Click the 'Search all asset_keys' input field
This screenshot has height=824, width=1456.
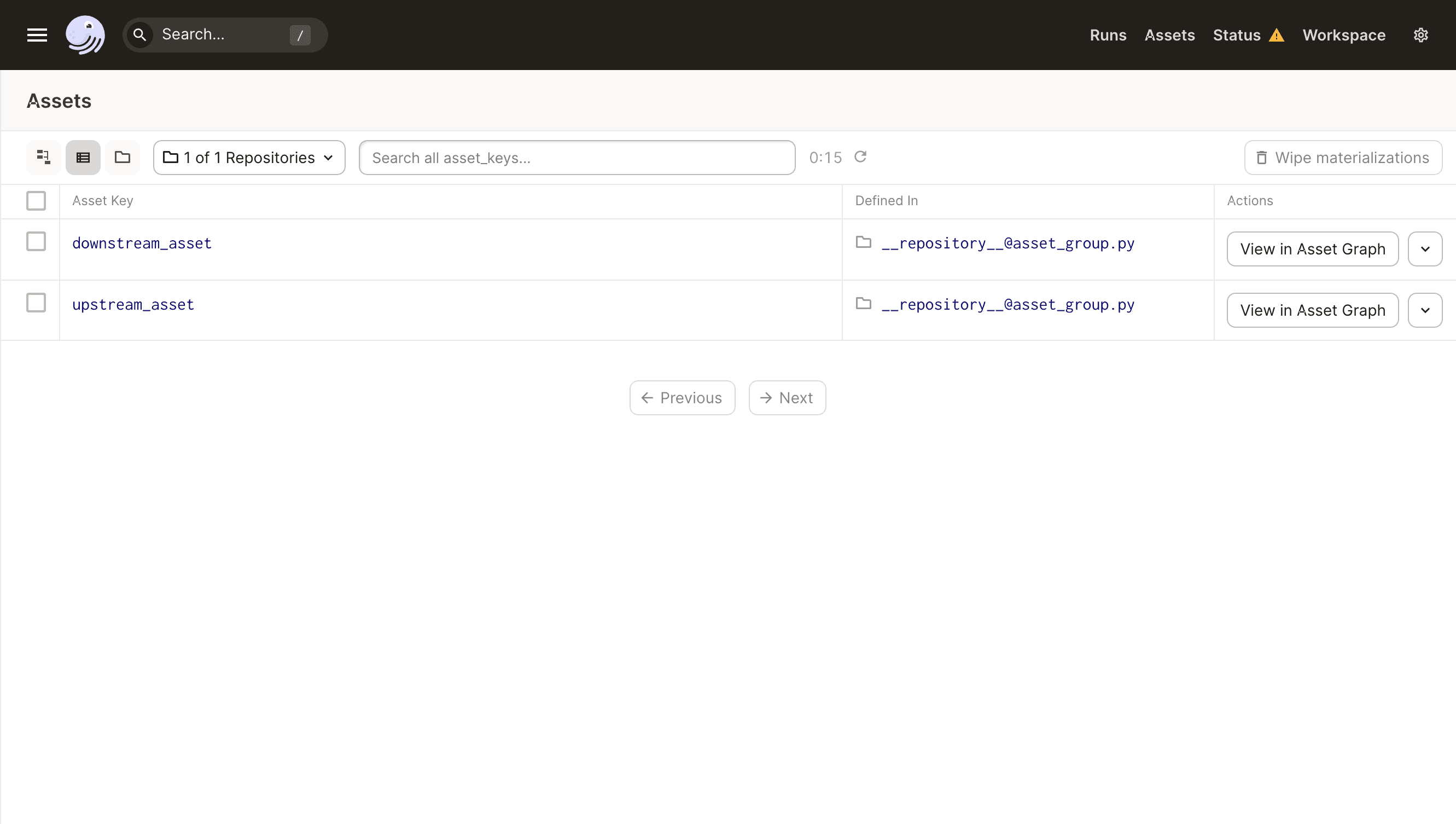576,158
